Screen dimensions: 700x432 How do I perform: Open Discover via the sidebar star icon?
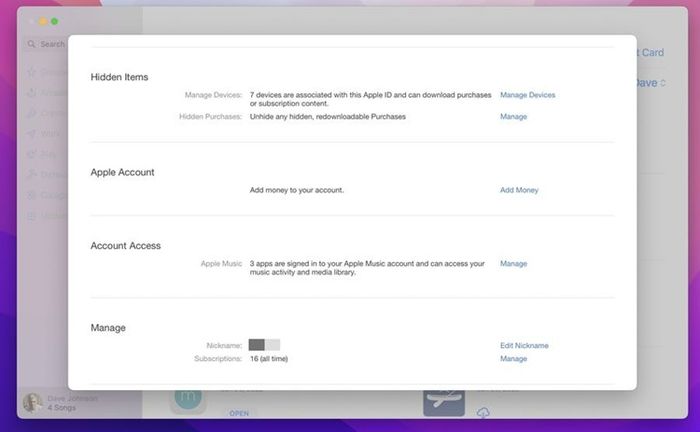[32, 72]
